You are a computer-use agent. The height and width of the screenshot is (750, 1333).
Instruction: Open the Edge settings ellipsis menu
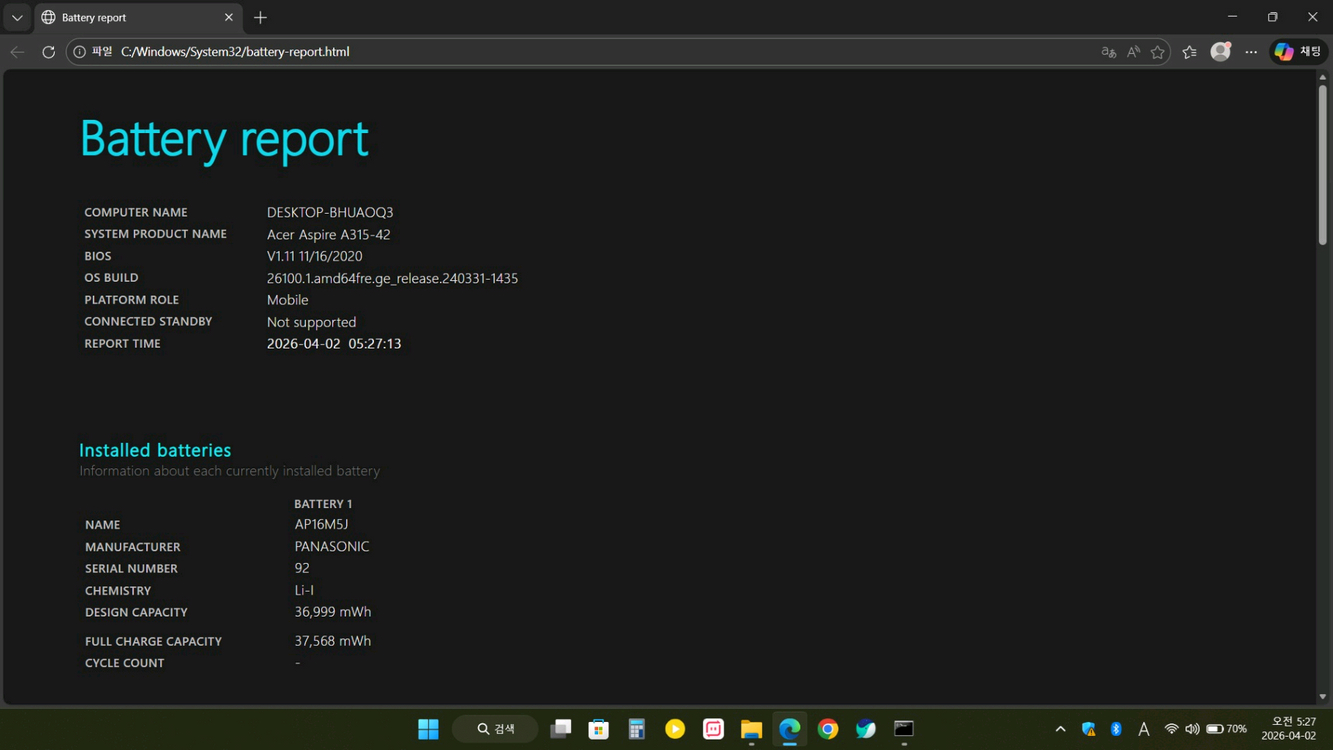coord(1251,51)
